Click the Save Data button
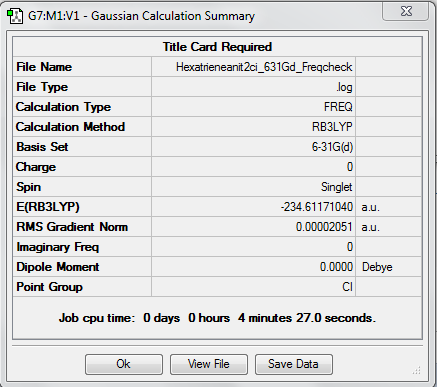The image size is (437, 387). pyautogui.click(x=293, y=364)
